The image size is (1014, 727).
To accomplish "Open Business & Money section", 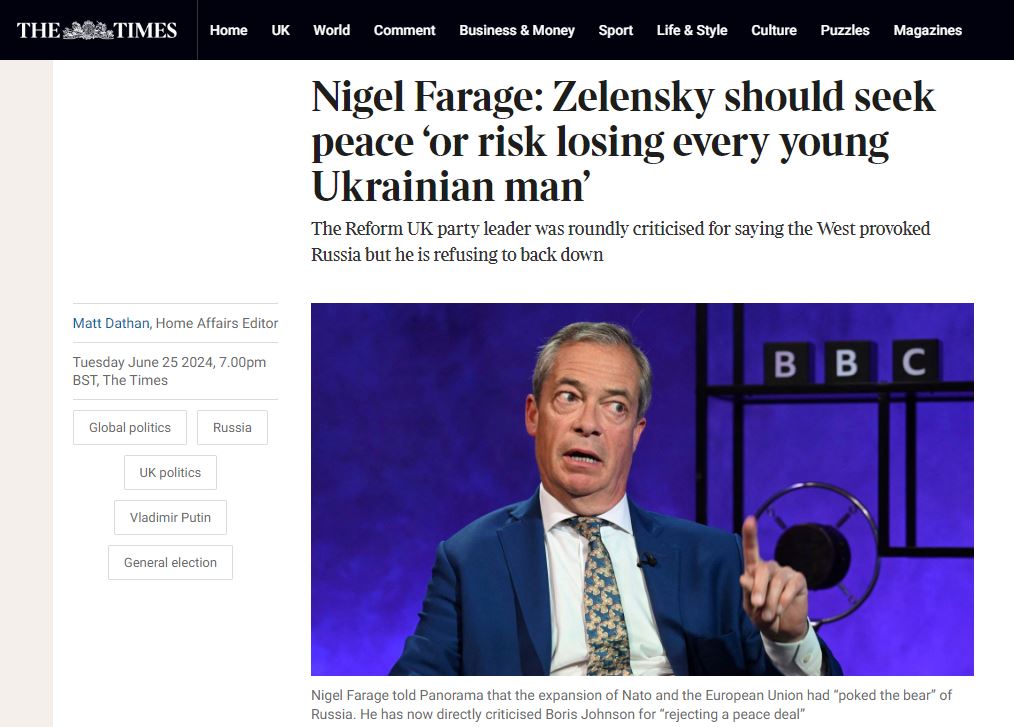I will (516, 30).
